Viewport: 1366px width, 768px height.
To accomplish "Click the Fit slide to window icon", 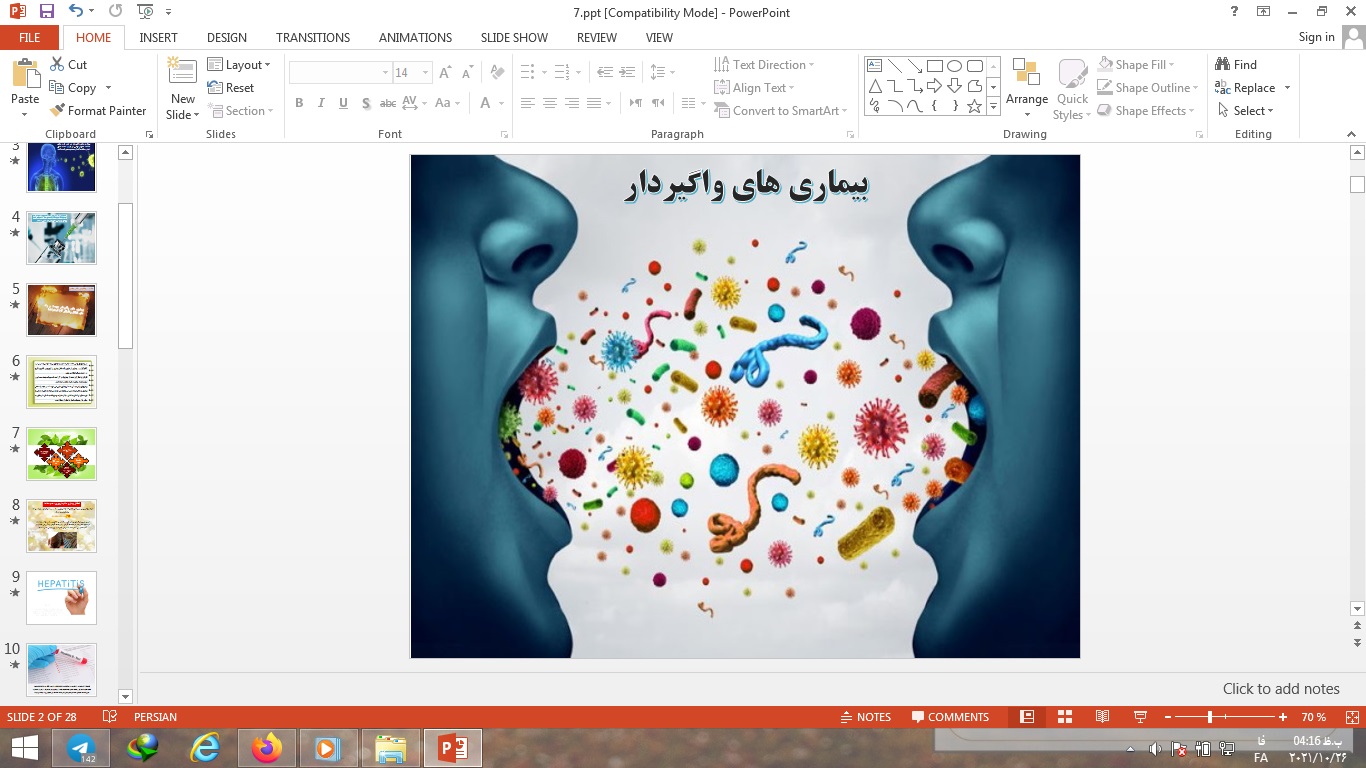I will (1352, 717).
